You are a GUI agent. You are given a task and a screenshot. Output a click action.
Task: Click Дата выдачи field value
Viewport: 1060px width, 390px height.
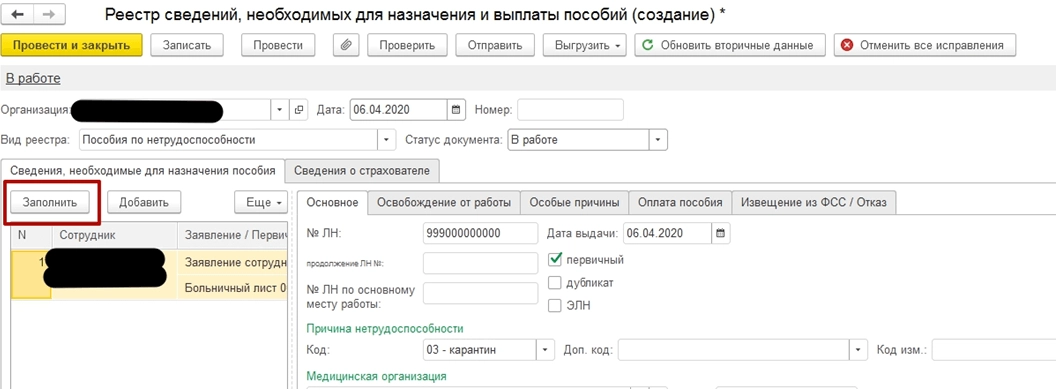pos(667,233)
